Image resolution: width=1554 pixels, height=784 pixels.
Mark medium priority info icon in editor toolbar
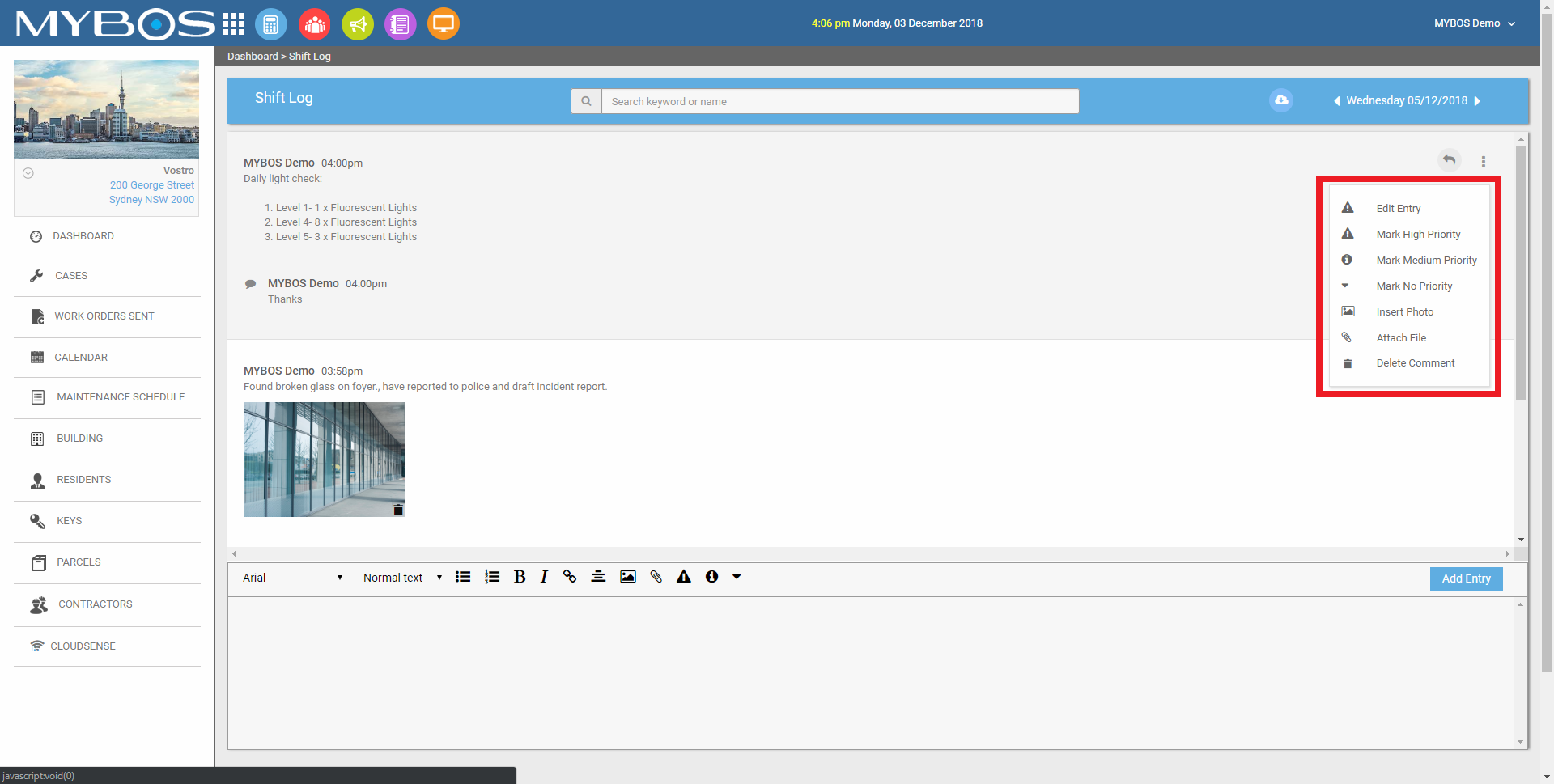pyautogui.click(x=711, y=576)
